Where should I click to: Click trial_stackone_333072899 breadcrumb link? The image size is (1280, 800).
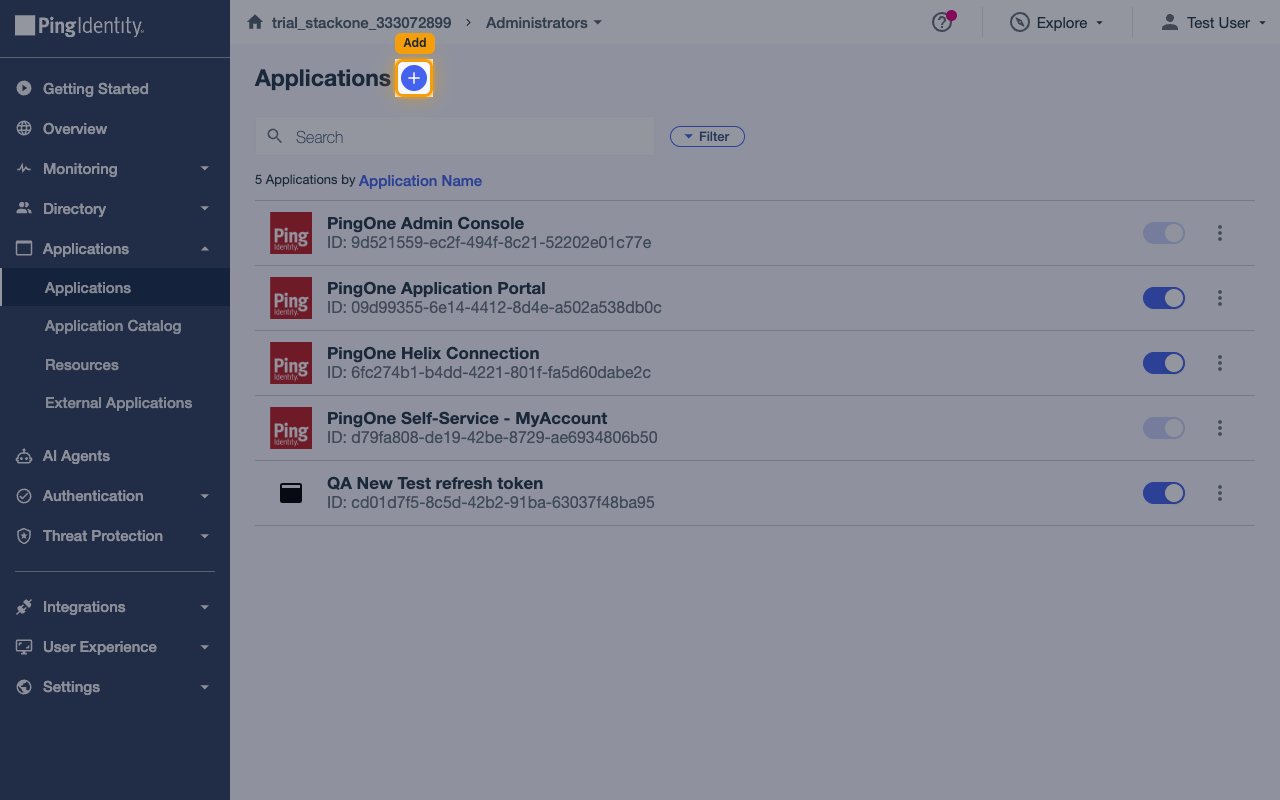(361, 22)
